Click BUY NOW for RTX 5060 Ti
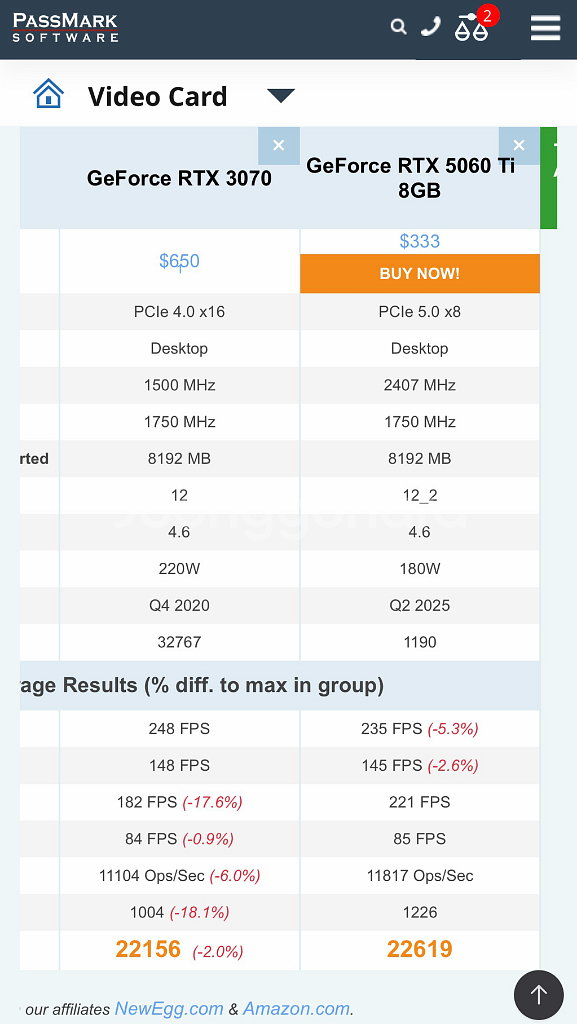The width and height of the screenshot is (577, 1024). pos(419,274)
